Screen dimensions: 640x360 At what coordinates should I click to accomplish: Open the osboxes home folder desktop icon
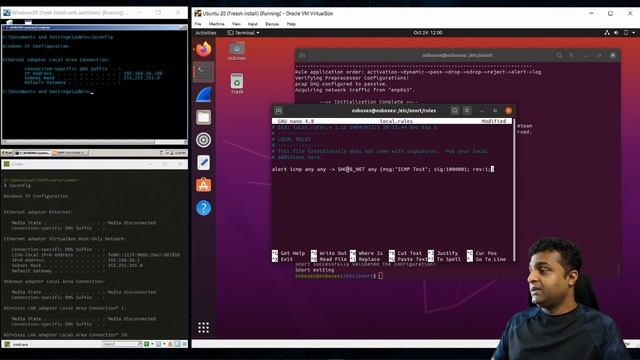click(237, 51)
